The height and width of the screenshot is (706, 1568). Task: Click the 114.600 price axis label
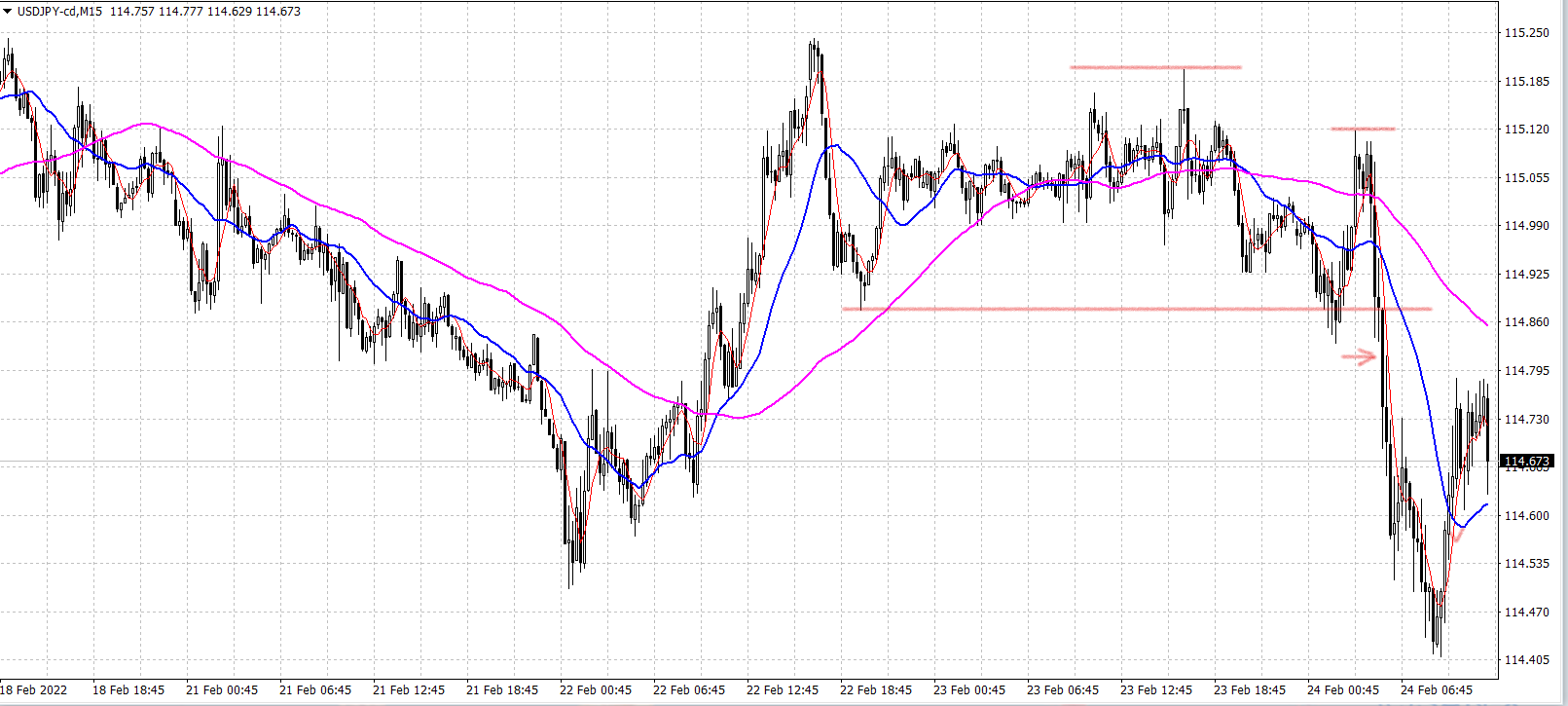pos(1526,515)
